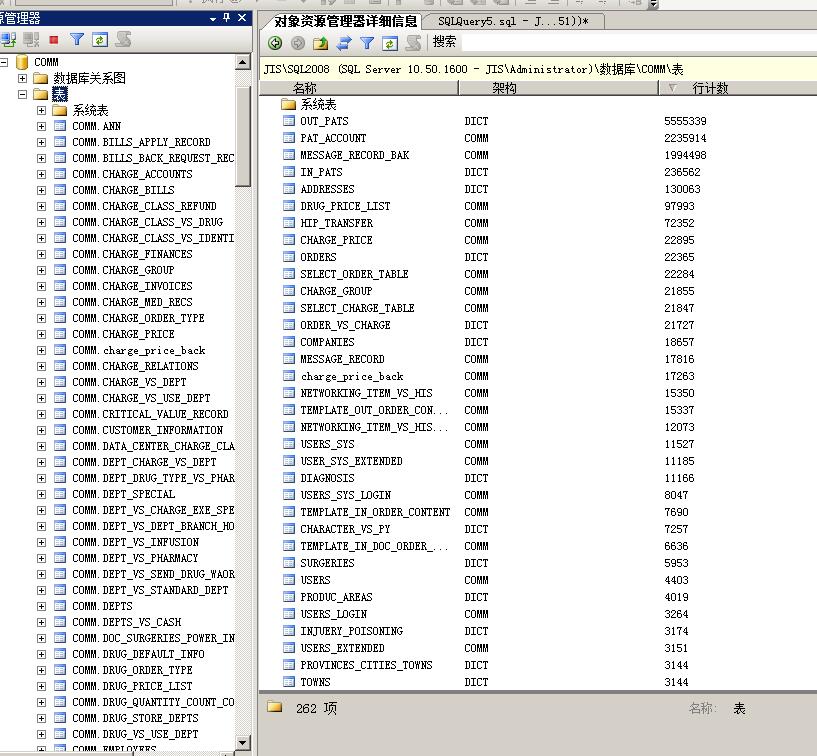This screenshot has width=817, height=756.
Task: Sort by the 行计数 column header
Action: (x=738, y=88)
